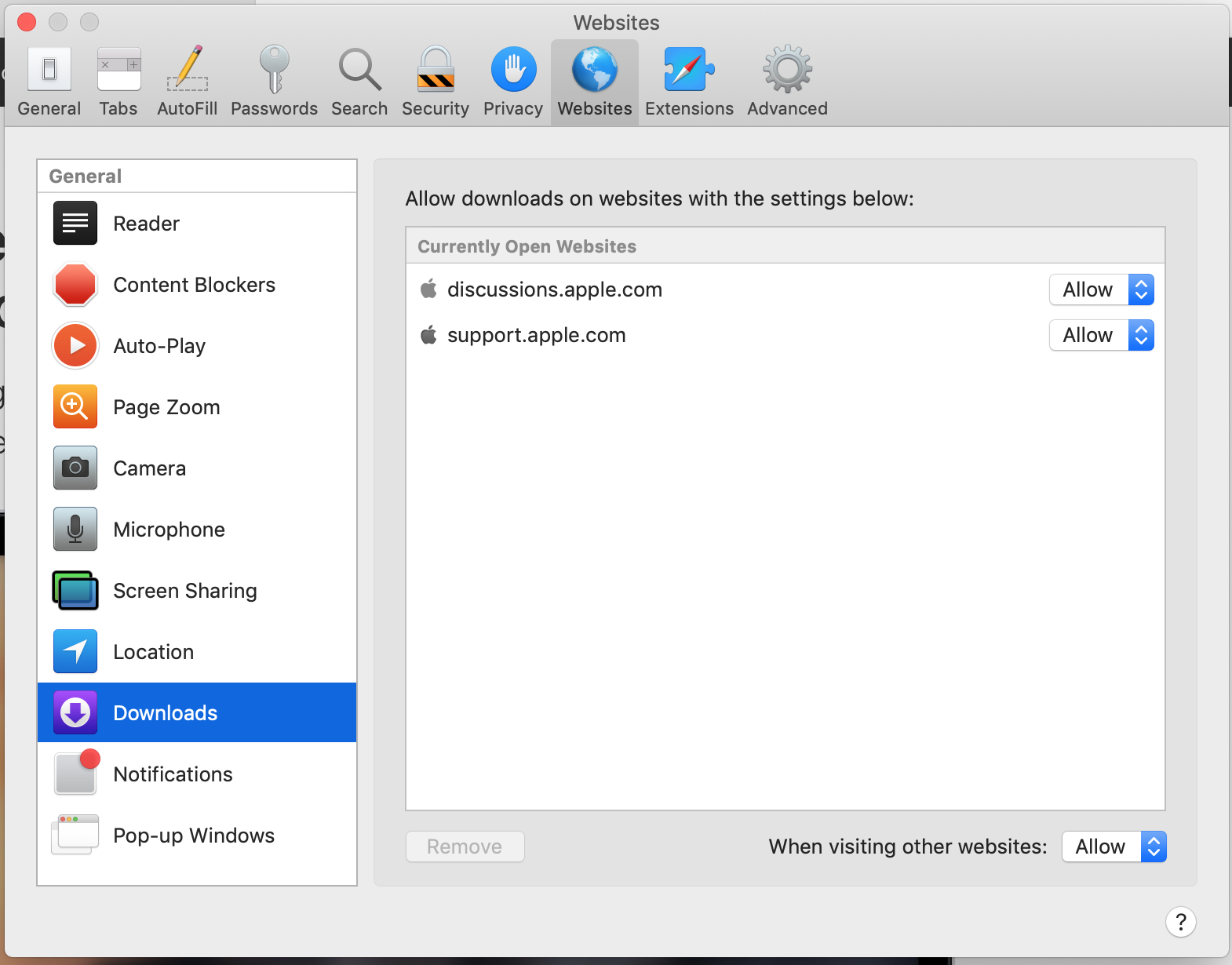
Task: Open the Advanced gear icon
Action: pos(787,69)
